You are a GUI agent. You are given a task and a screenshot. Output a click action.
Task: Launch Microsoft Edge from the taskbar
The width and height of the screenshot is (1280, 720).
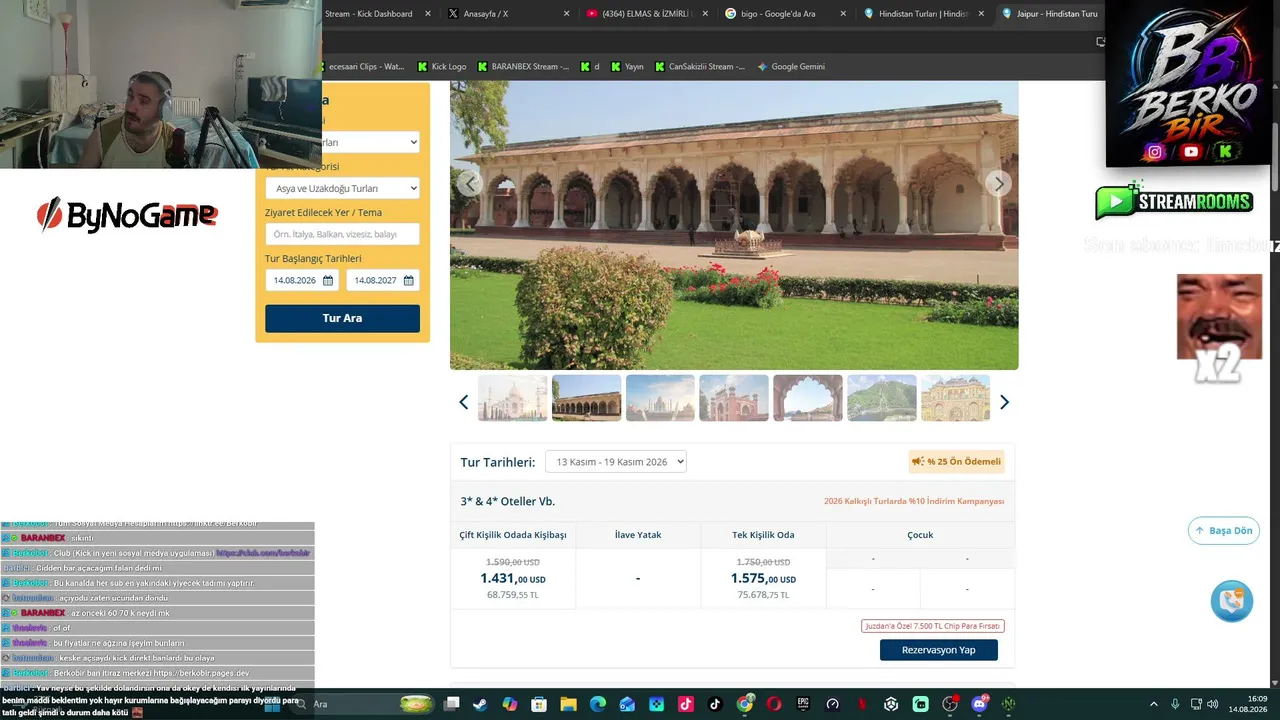pyautogui.click(x=598, y=704)
